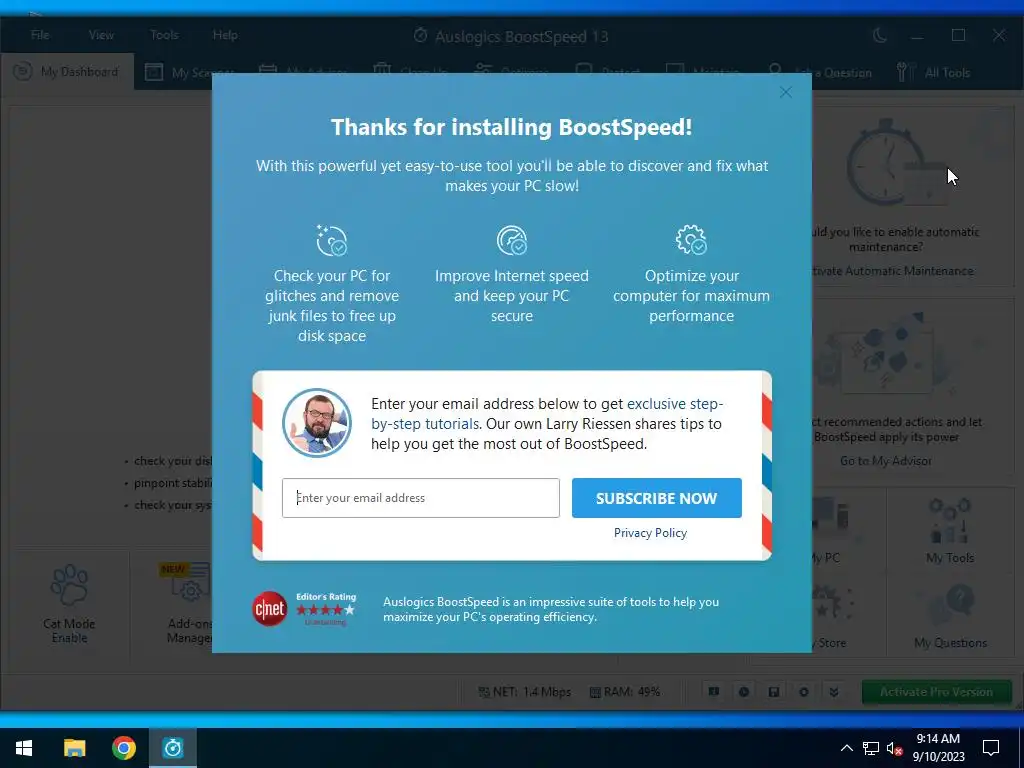
Task: Launch Google Chrome from the taskbar
Action: pyautogui.click(x=123, y=748)
